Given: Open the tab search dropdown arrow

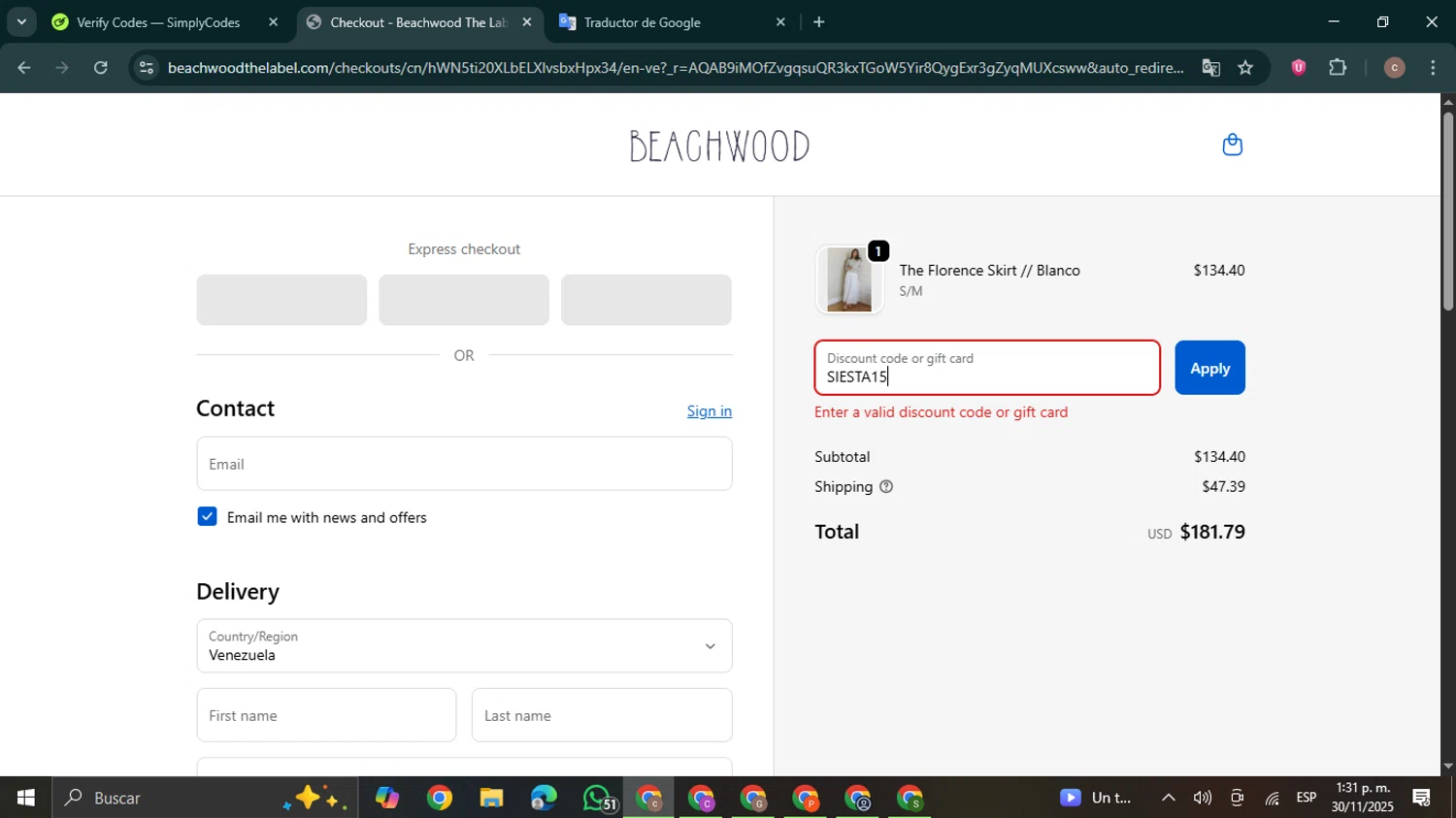Looking at the screenshot, I should [20, 21].
